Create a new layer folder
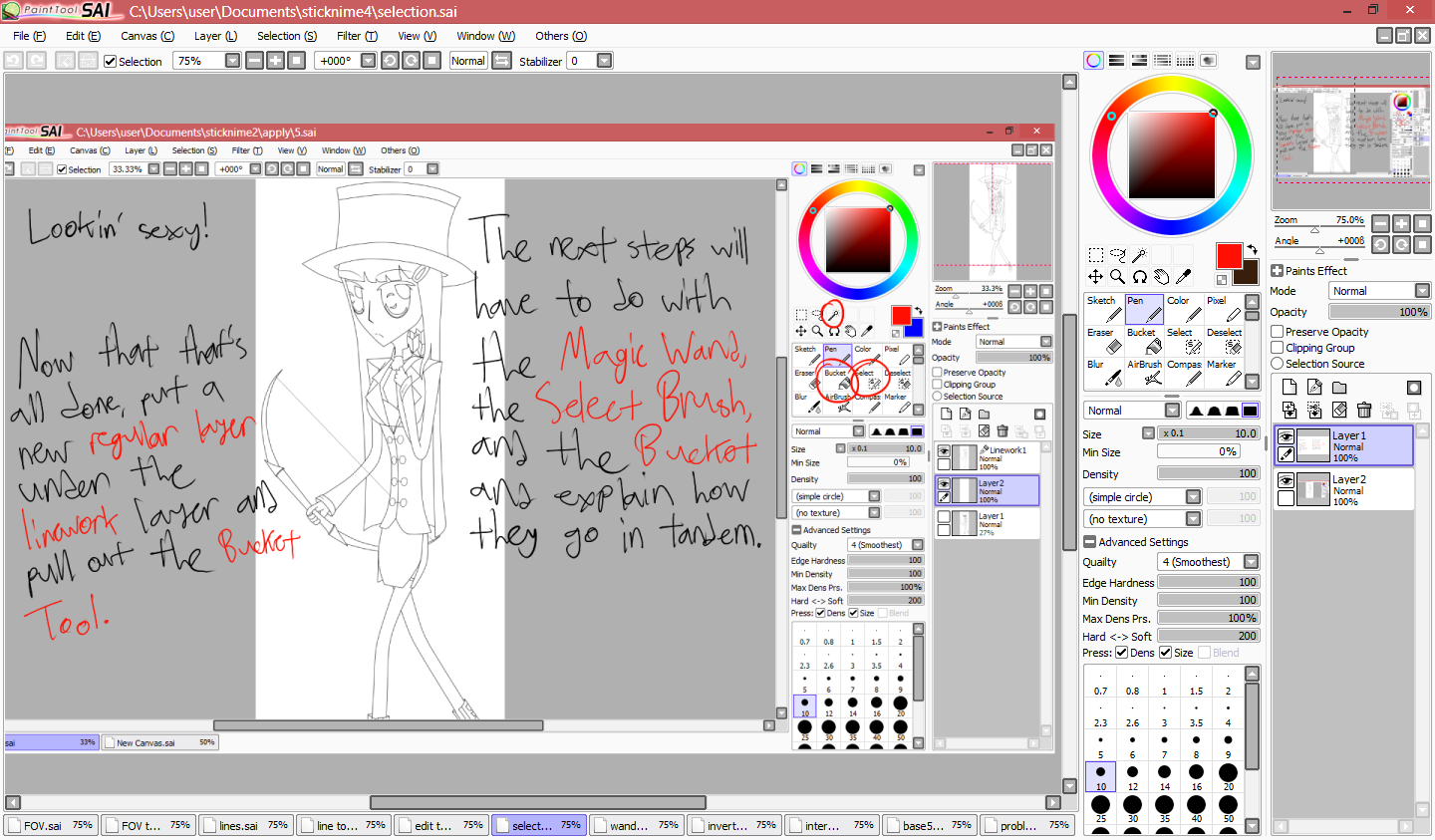 1339,387
